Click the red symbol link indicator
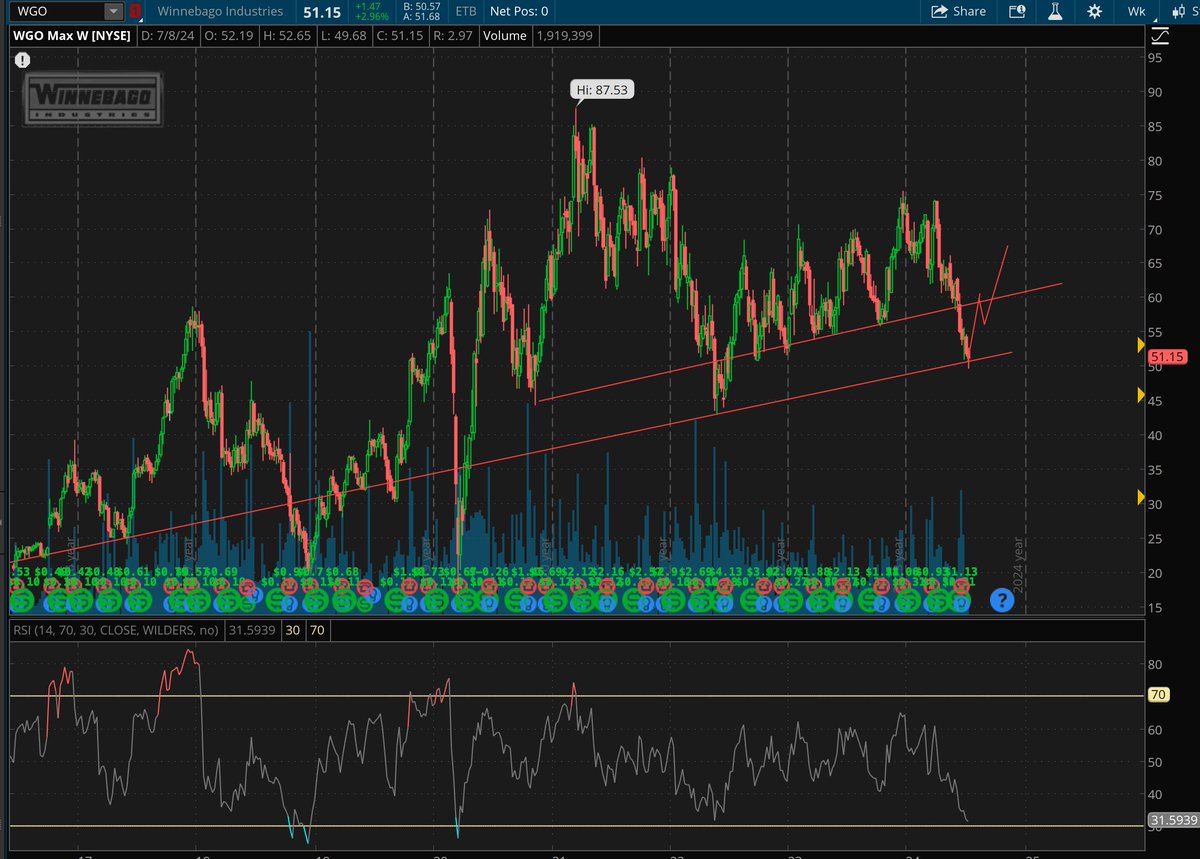 click(135, 12)
